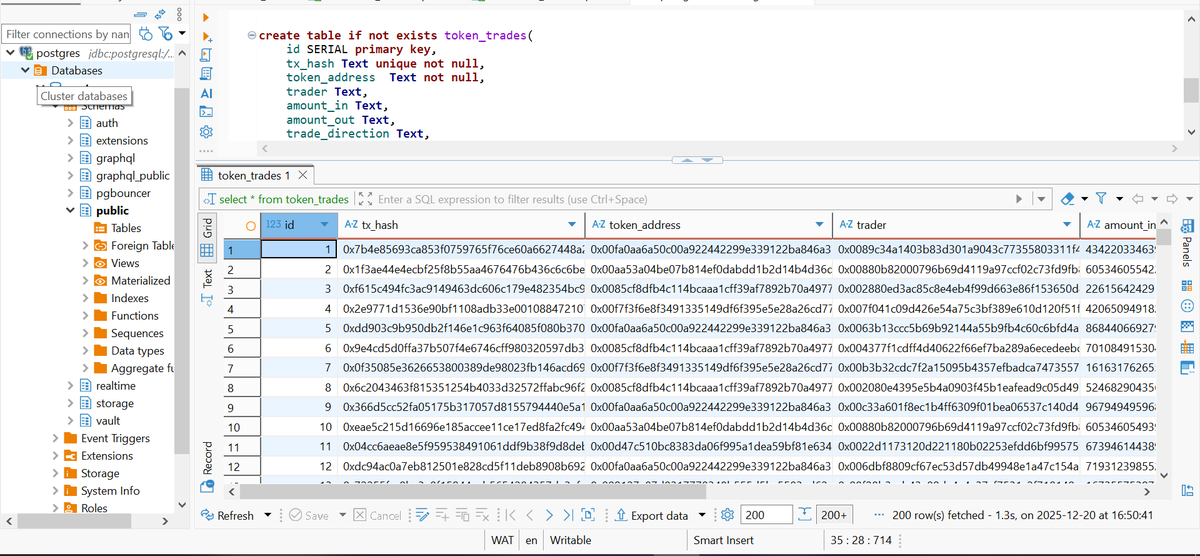Viewport: 1200px width, 556px height.
Task: Execute SQL in new tab icon
Action: click(x=207, y=37)
